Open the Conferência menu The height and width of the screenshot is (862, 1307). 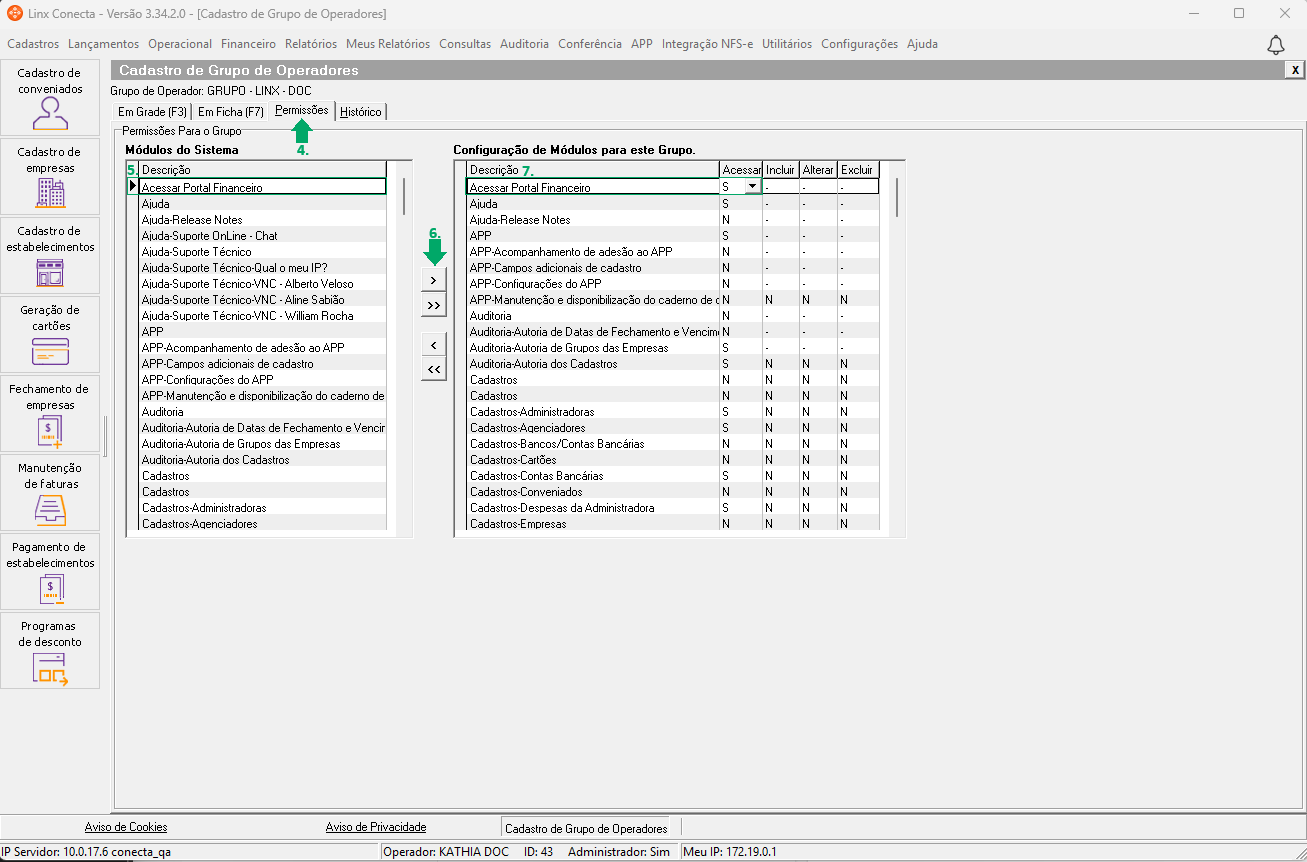(590, 44)
